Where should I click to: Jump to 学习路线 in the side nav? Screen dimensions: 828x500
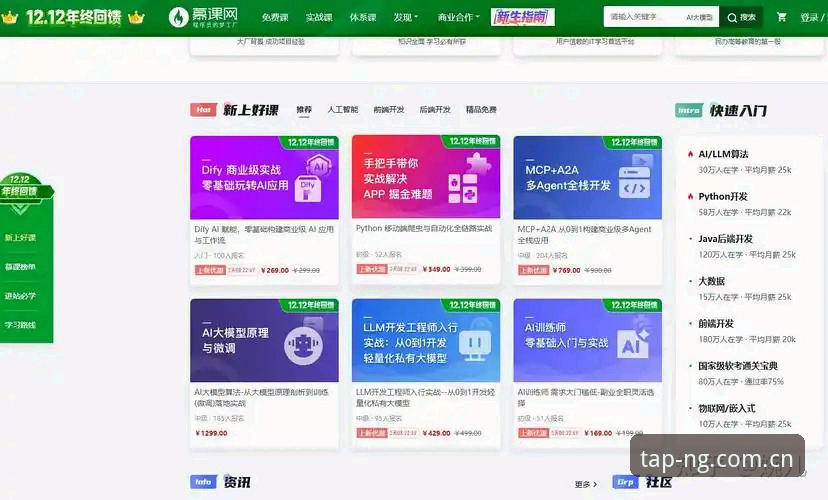coord(20,325)
